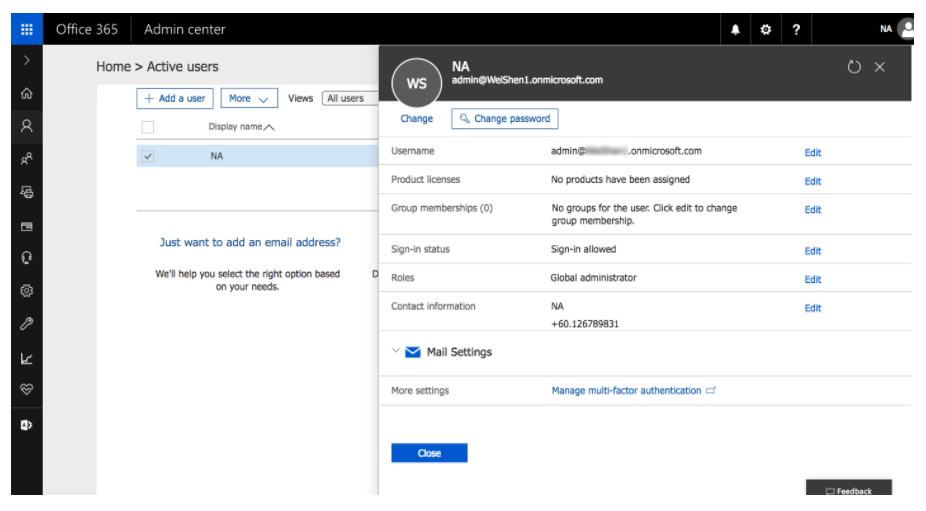Click the Sign-in allowed value
Image resolution: width=926 pixels, height=511 pixels.
[x=583, y=249]
